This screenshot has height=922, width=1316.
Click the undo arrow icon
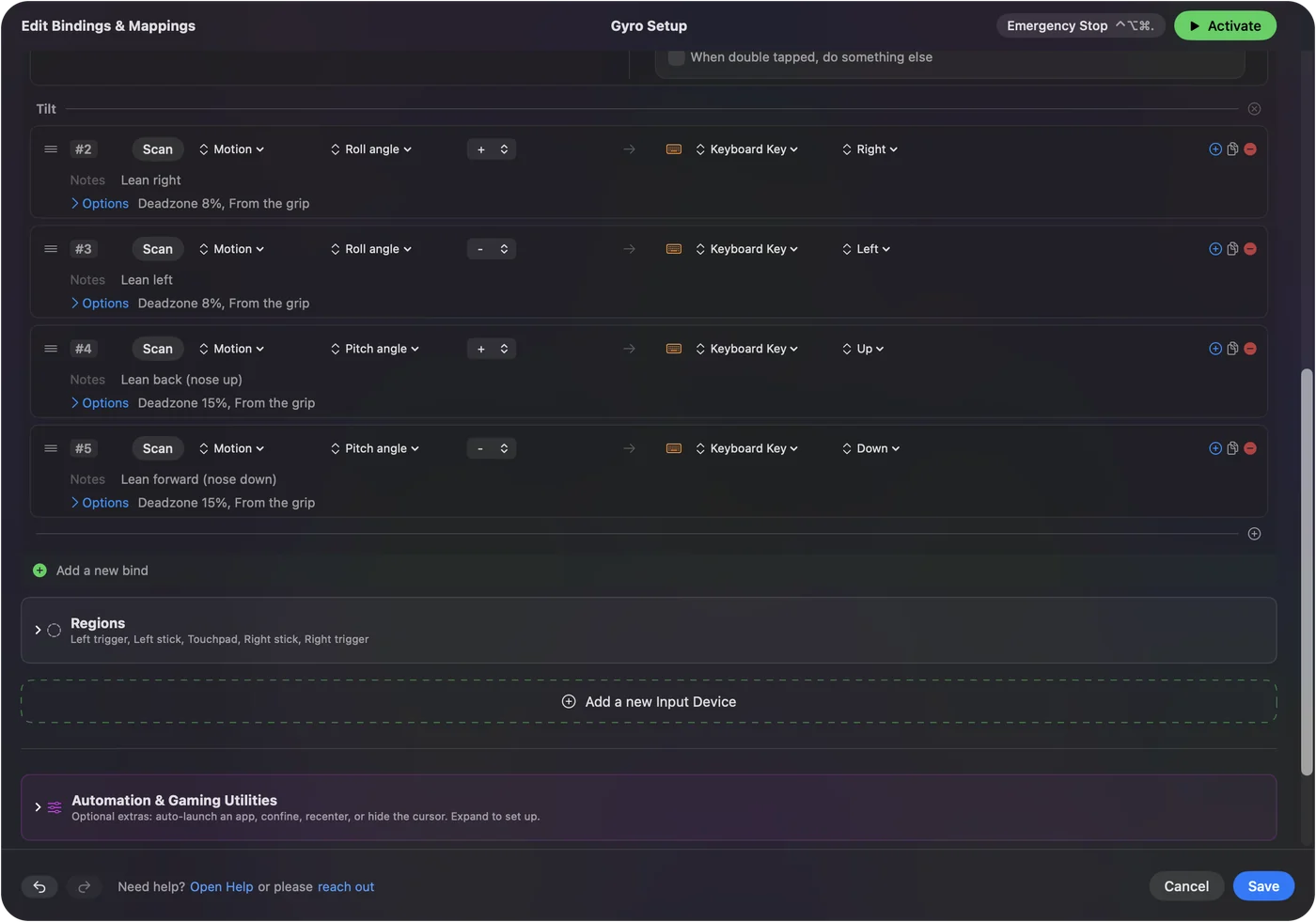pos(39,886)
